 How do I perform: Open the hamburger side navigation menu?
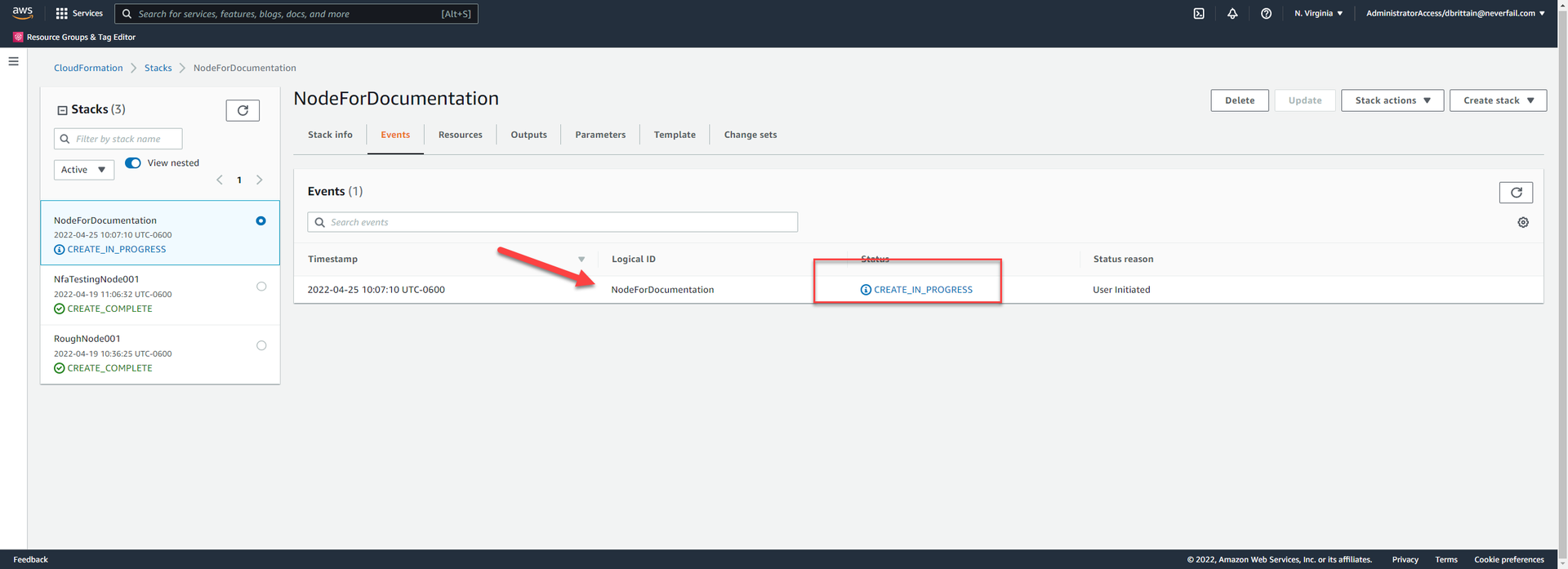13,61
